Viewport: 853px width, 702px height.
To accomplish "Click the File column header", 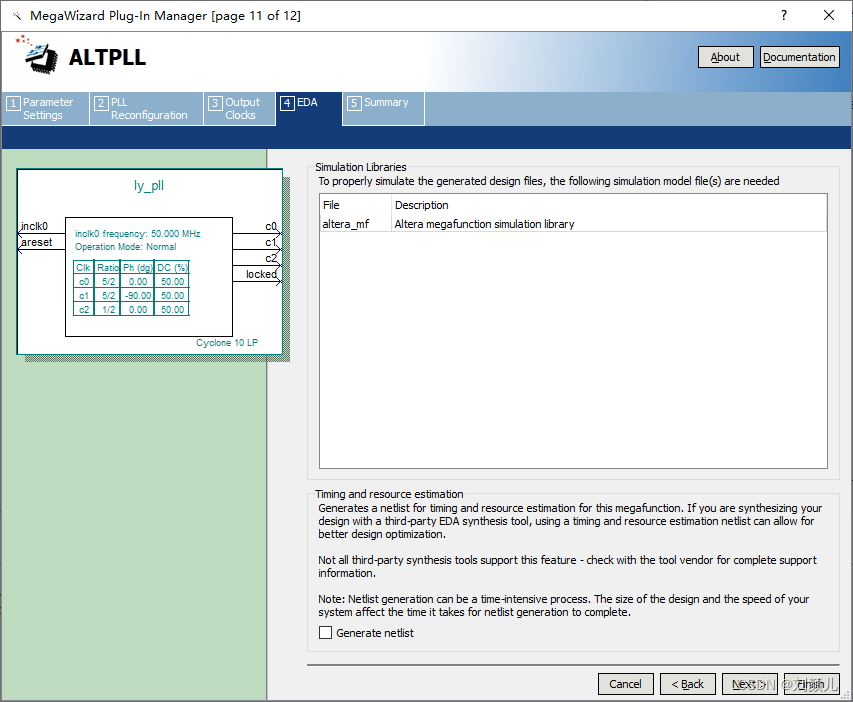I will (x=356, y=205).
